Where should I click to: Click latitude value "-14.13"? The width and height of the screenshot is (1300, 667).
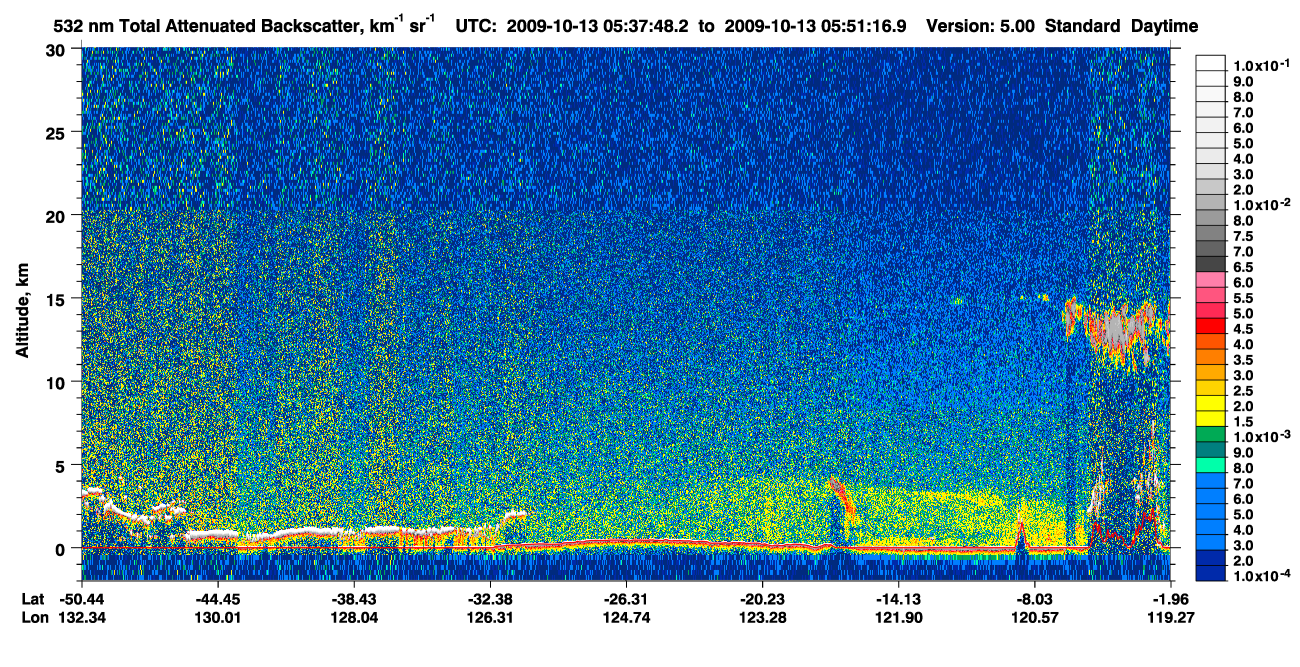(x=898, y=599)
